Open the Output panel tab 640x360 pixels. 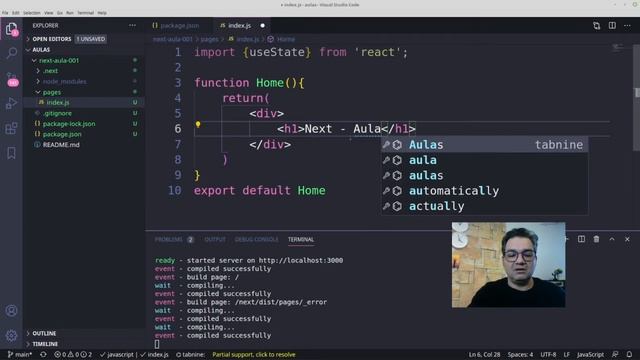coord(215,240)
